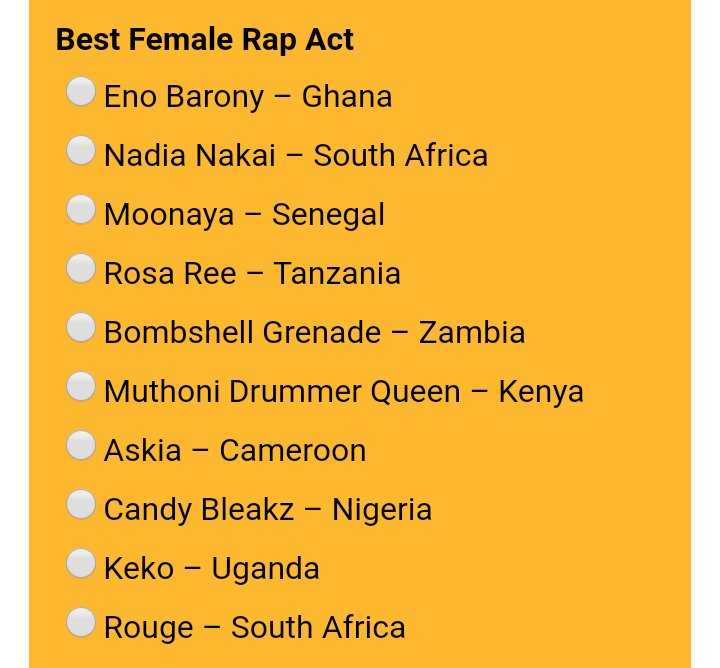Click the 'Askia – Cameroon' label text

[235, 450]
